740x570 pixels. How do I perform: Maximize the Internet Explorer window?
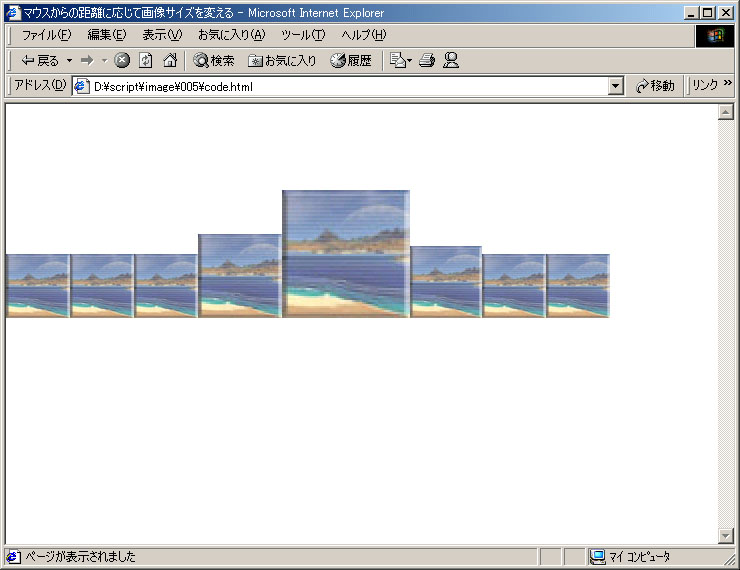pyautogui.click(x=708, y=13)
